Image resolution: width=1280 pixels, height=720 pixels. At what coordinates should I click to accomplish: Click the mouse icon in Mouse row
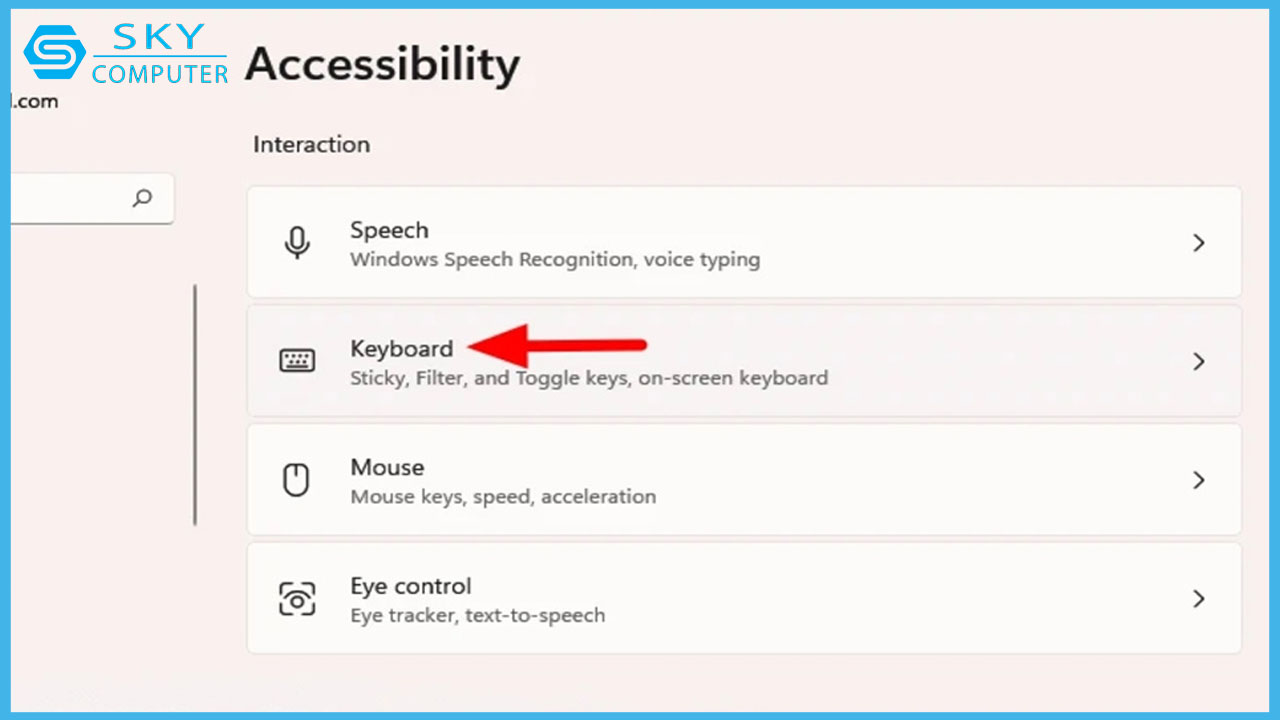click(x=297, y=481)
